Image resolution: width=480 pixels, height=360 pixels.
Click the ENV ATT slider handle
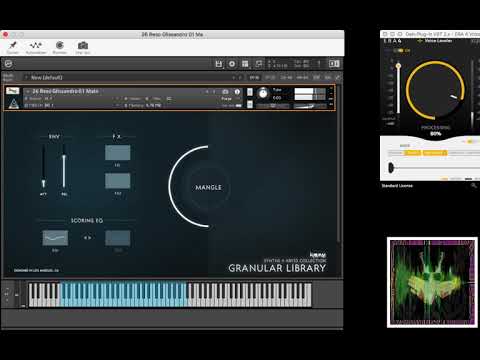pos(43,183)
